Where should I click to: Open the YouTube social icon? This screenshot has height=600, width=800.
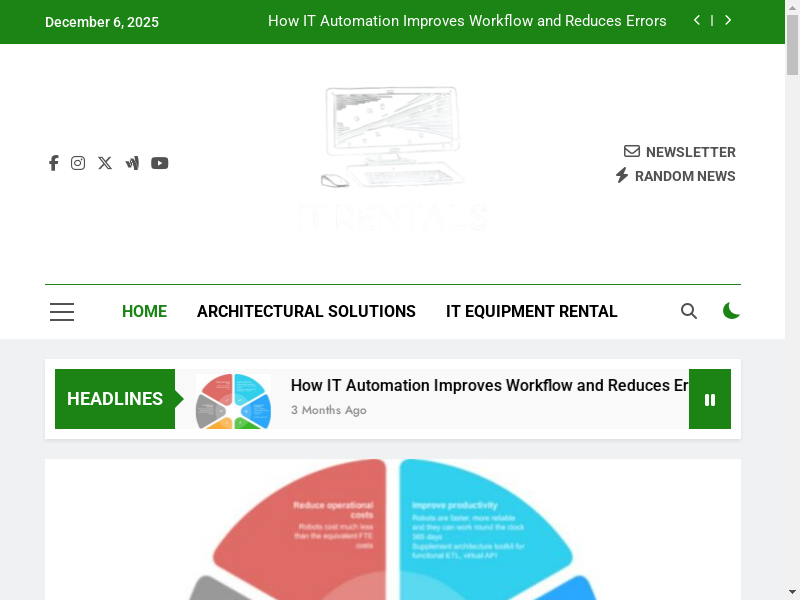[160, 163]
